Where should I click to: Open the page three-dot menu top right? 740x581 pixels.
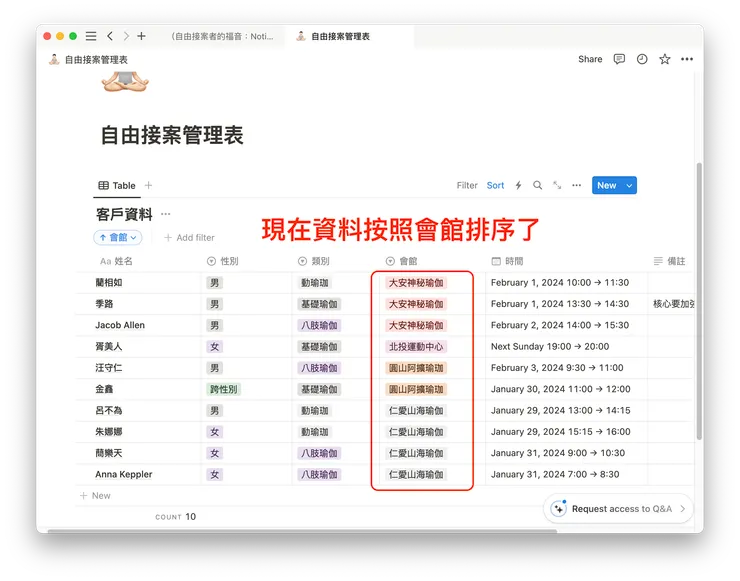click(x=687, y=59)
